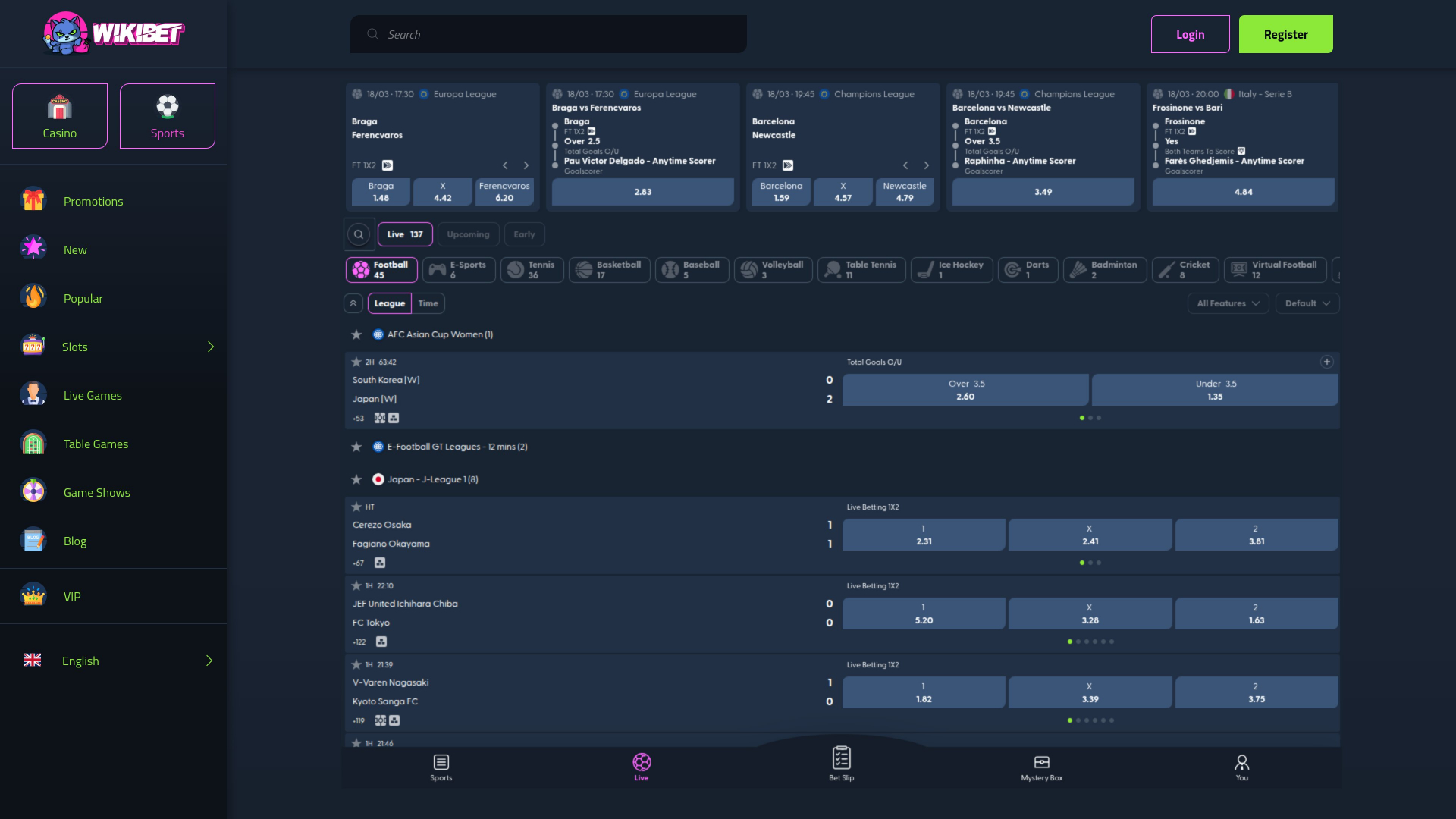The width and height of the screenshot is (1456, 819).
Task: Switch to the Upcoming tab
Action: tap(468, 234)
